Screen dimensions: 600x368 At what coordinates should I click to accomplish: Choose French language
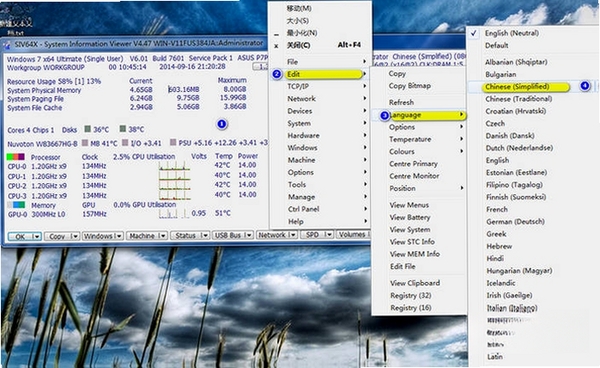[497, 209]
